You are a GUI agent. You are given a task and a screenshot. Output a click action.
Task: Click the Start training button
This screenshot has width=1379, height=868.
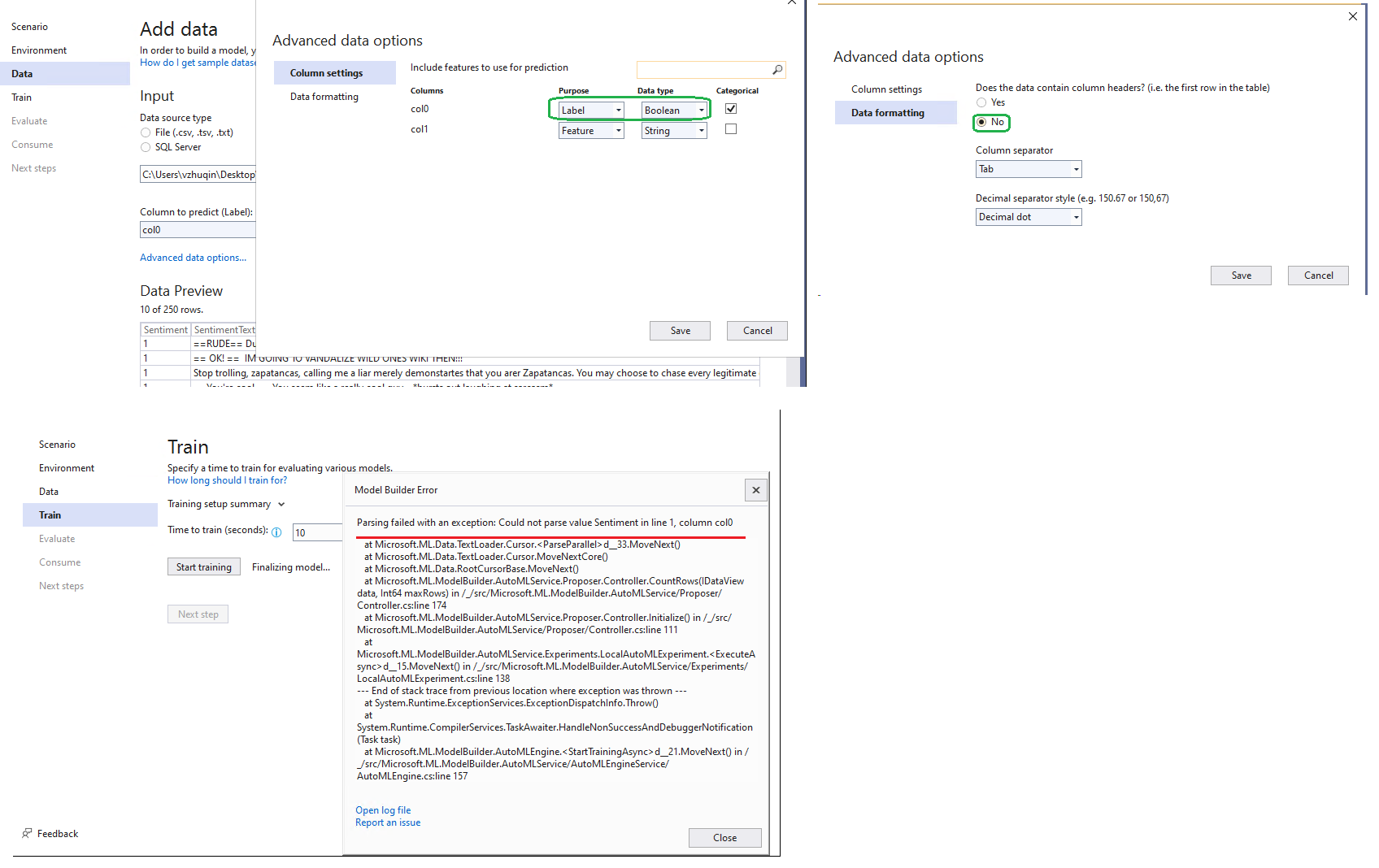(204, 566)
